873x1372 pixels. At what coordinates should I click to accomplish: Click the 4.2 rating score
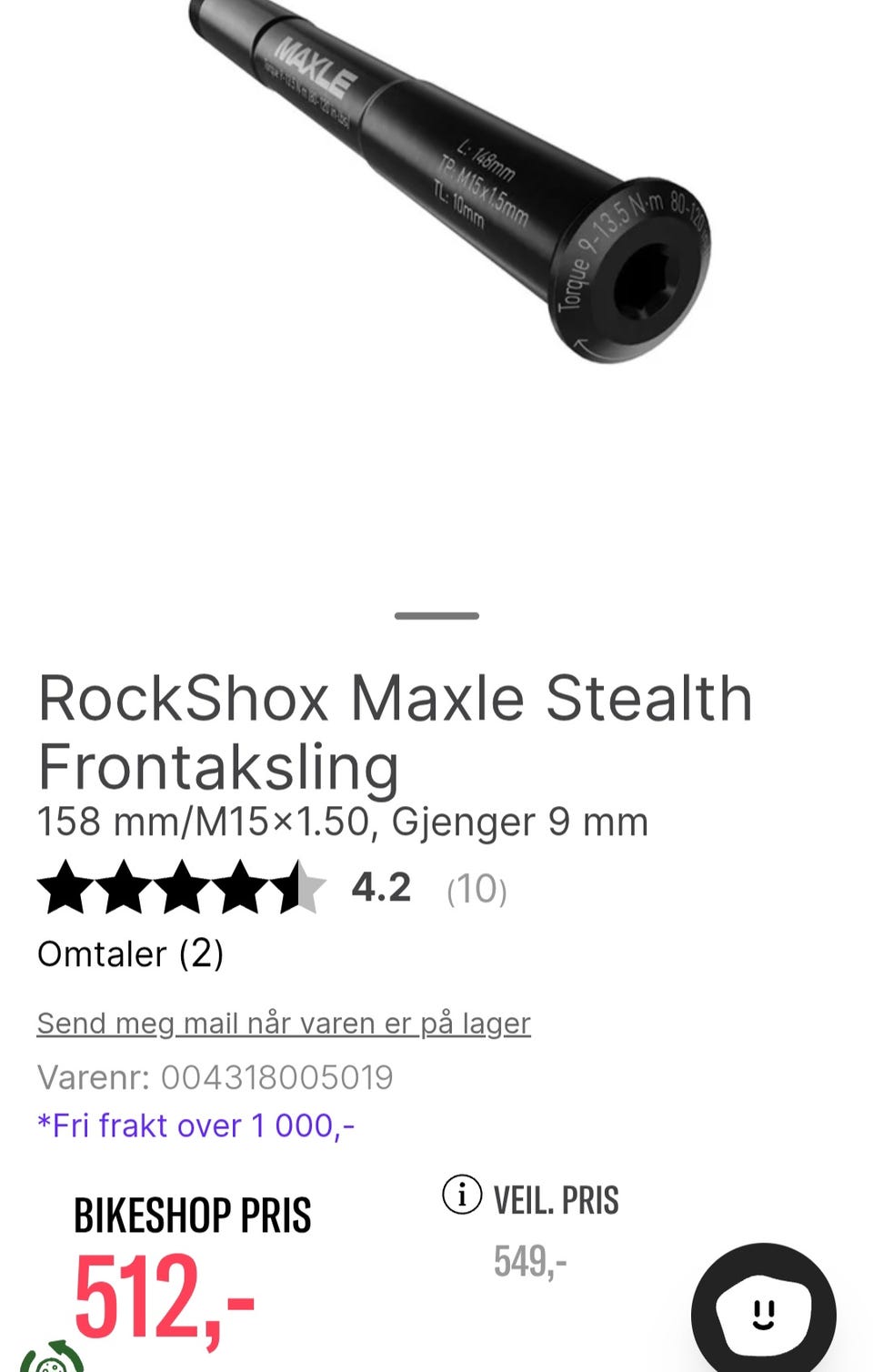coord(381,887)
